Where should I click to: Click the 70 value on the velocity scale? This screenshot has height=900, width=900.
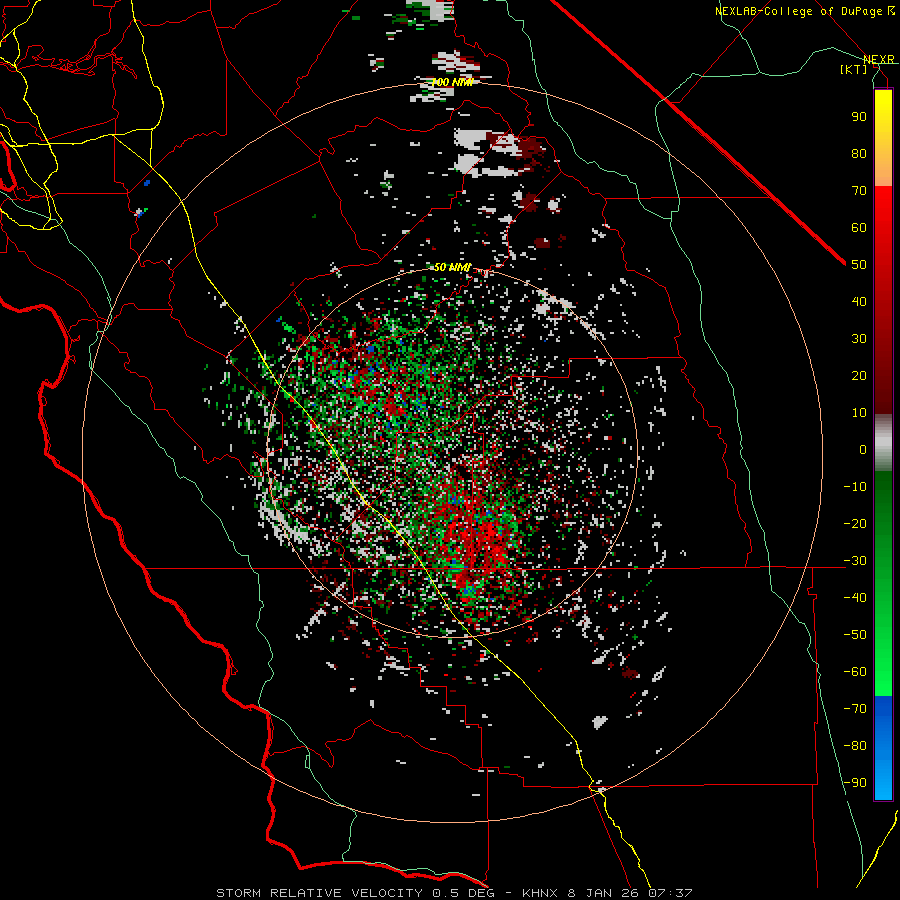859,191
